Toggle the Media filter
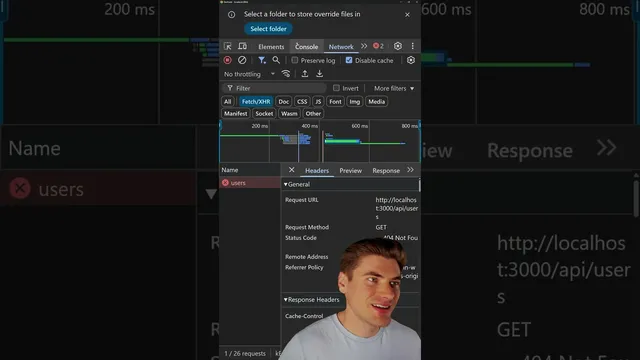 coord(376,102)
